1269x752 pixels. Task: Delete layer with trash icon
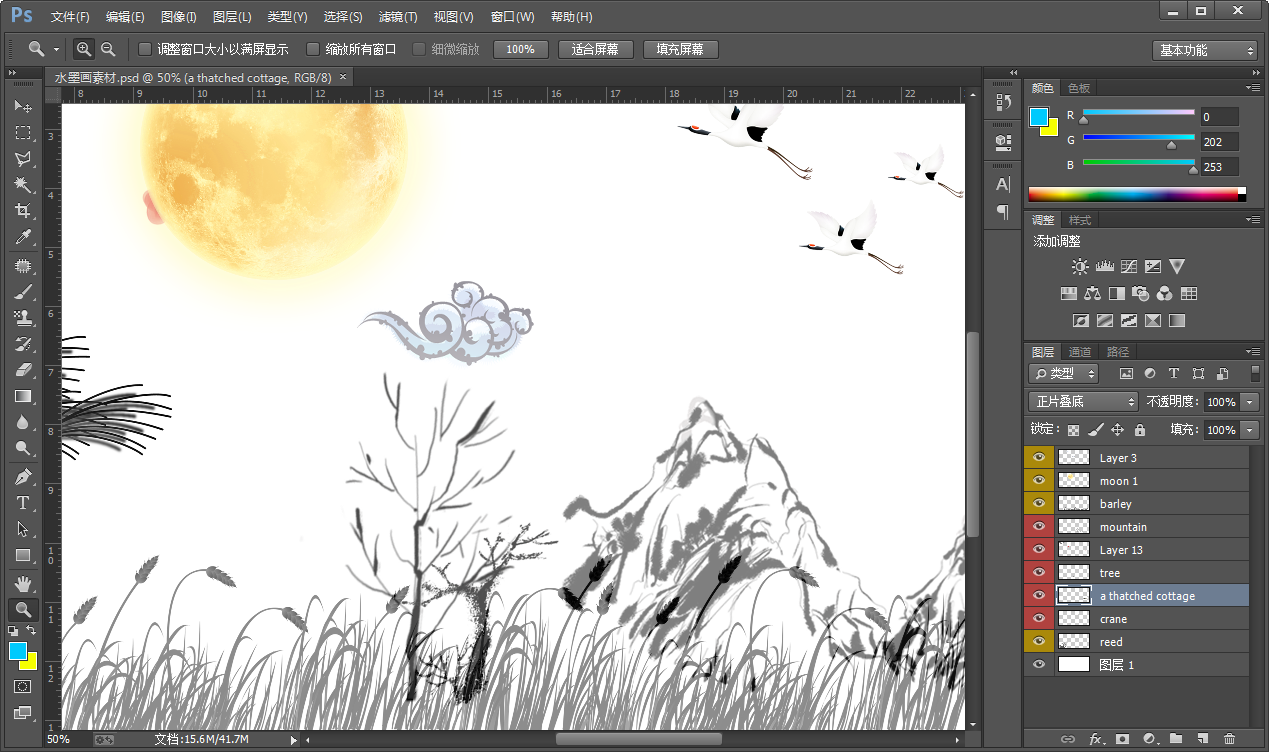pos(1230,739)
